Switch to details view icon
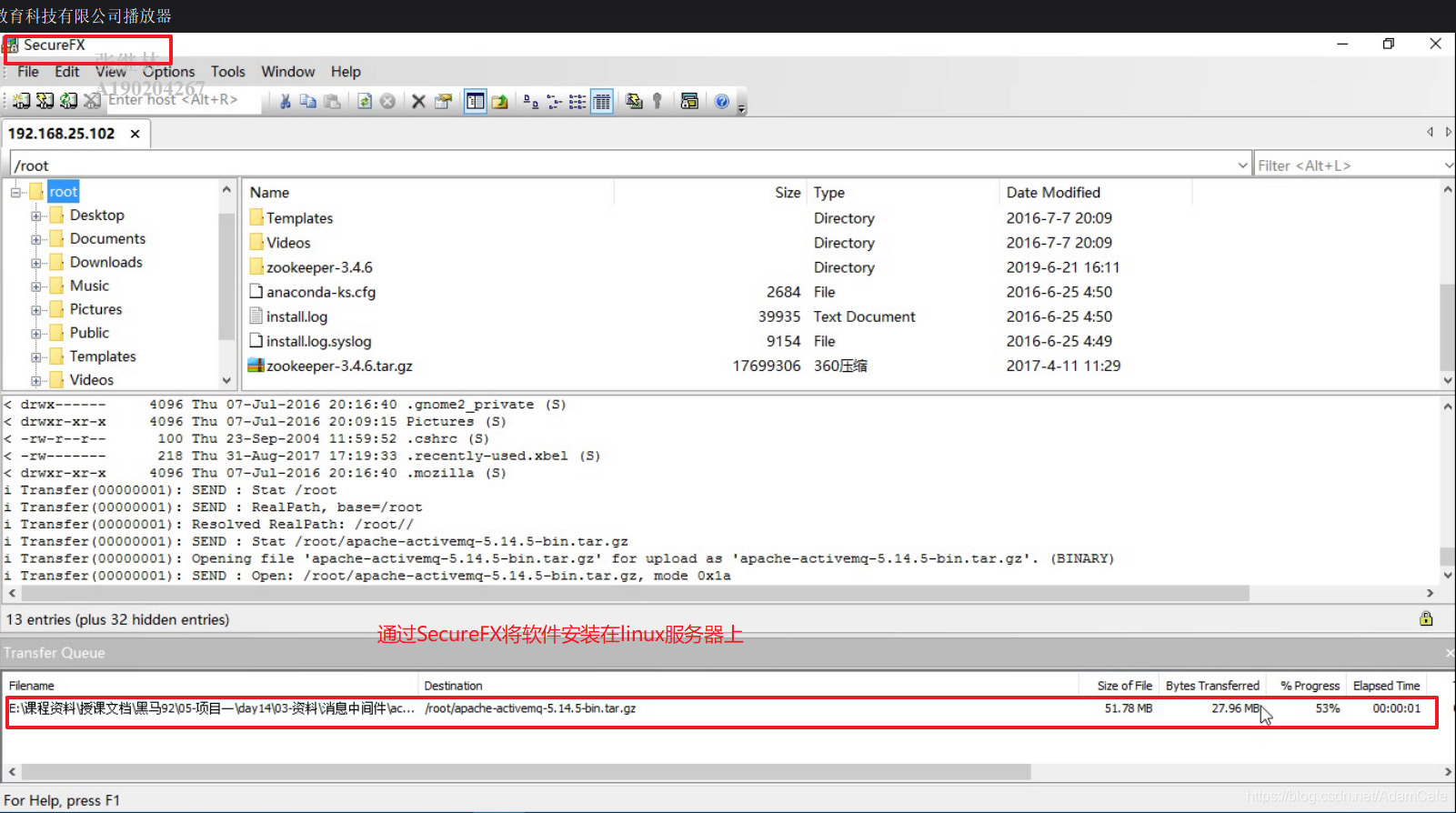Screen dimensions: 1456x813 (x=601, y=101)
